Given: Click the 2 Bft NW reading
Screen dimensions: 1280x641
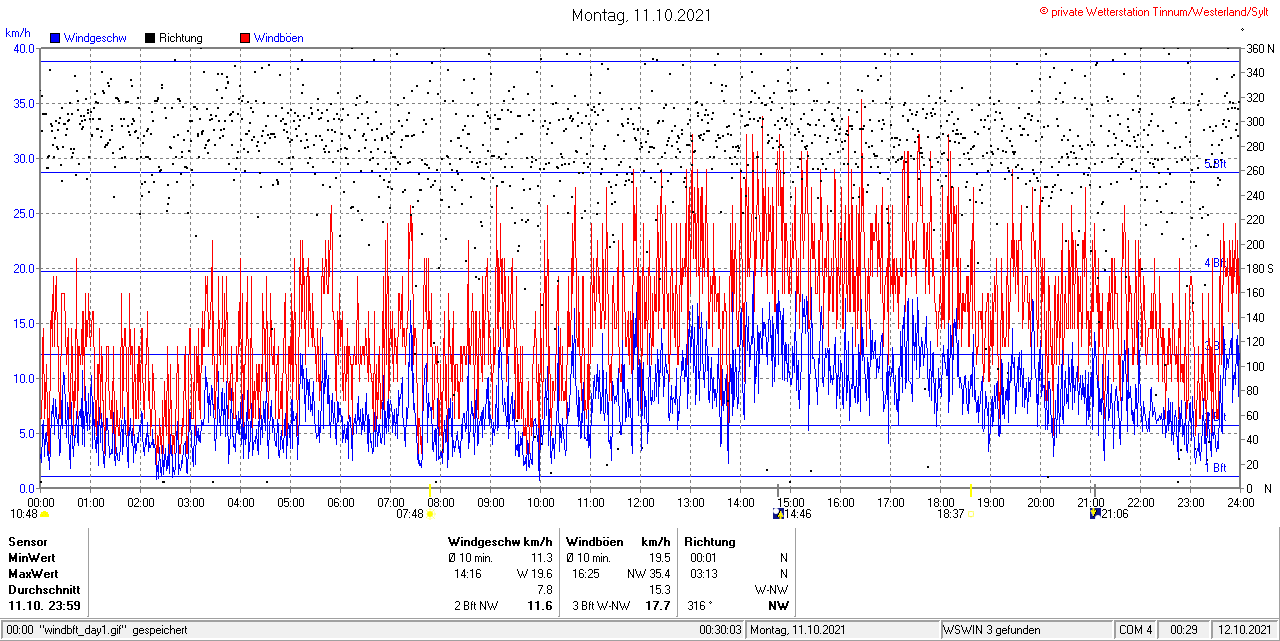Looking at the screenshot, I should (476, 606).
